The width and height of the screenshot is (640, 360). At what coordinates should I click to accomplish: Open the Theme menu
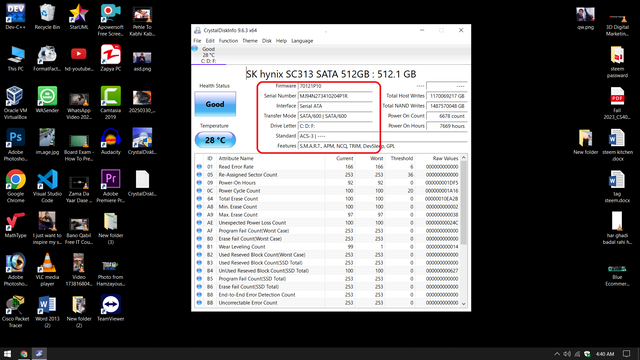point(250,41)
